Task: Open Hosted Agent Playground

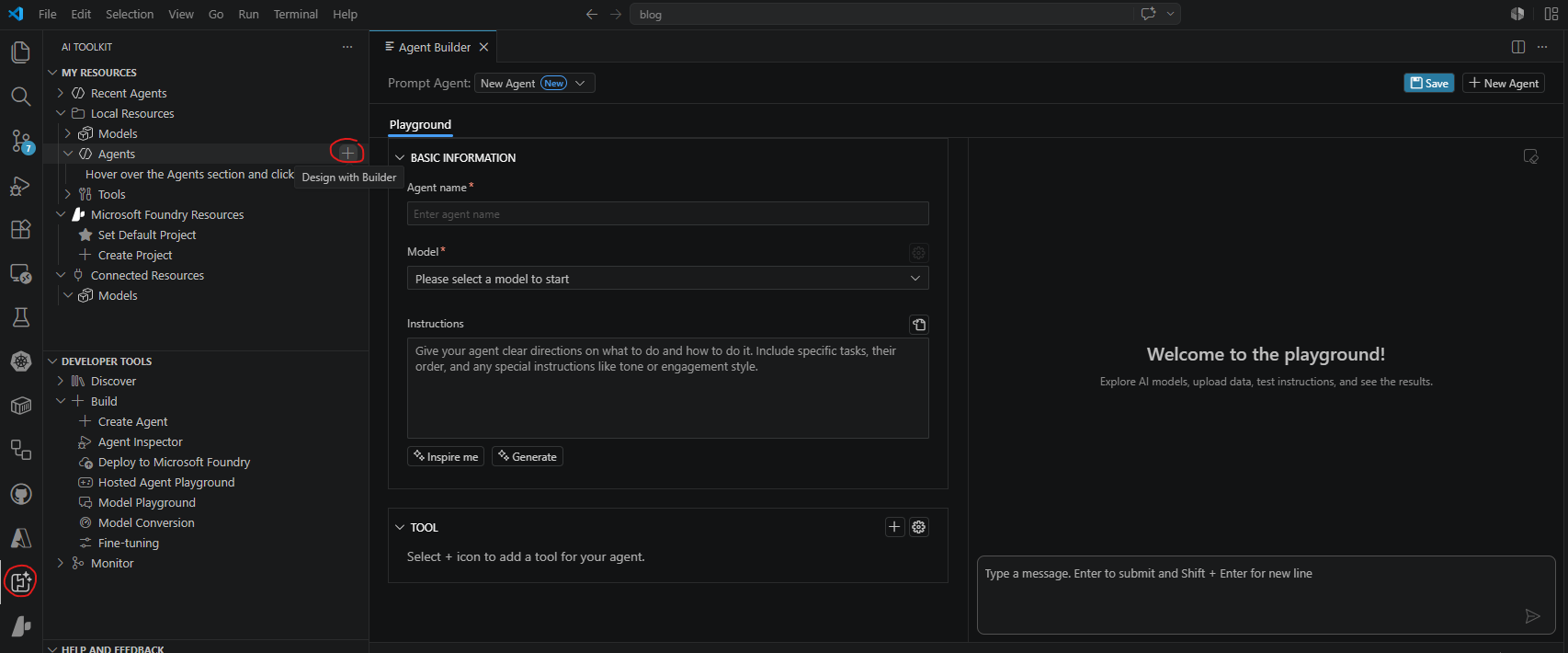Action: (166, 482)
